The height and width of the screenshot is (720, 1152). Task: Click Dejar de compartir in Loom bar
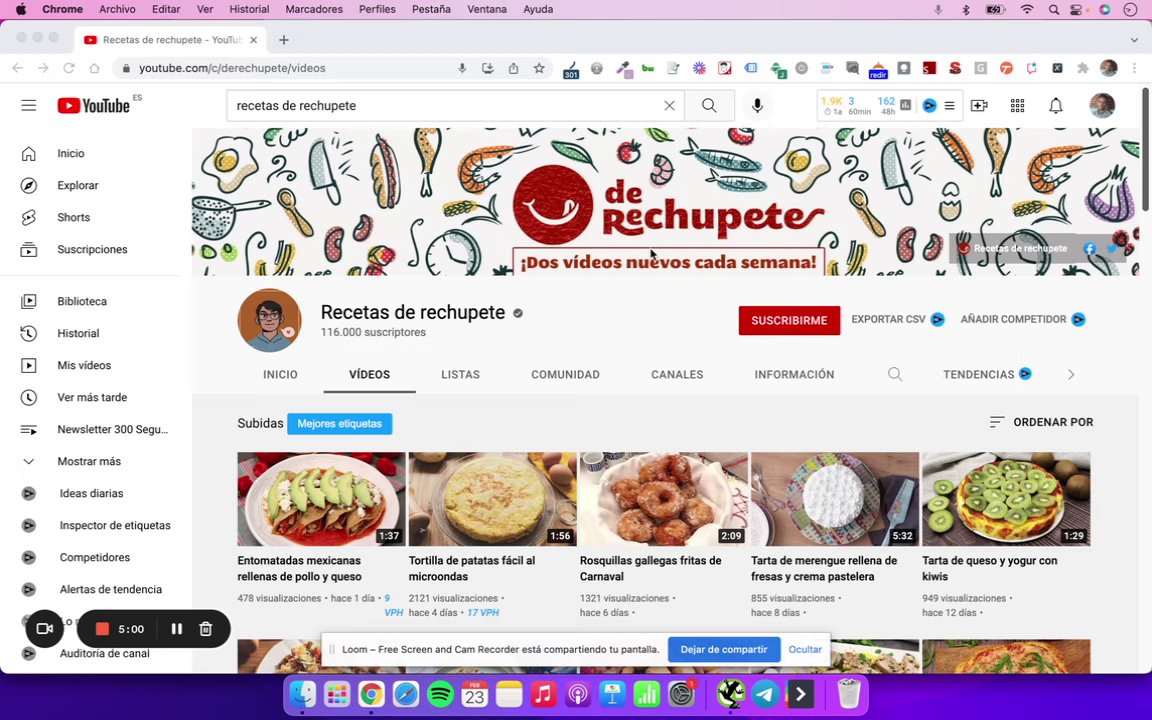click(x=724, y=649)
